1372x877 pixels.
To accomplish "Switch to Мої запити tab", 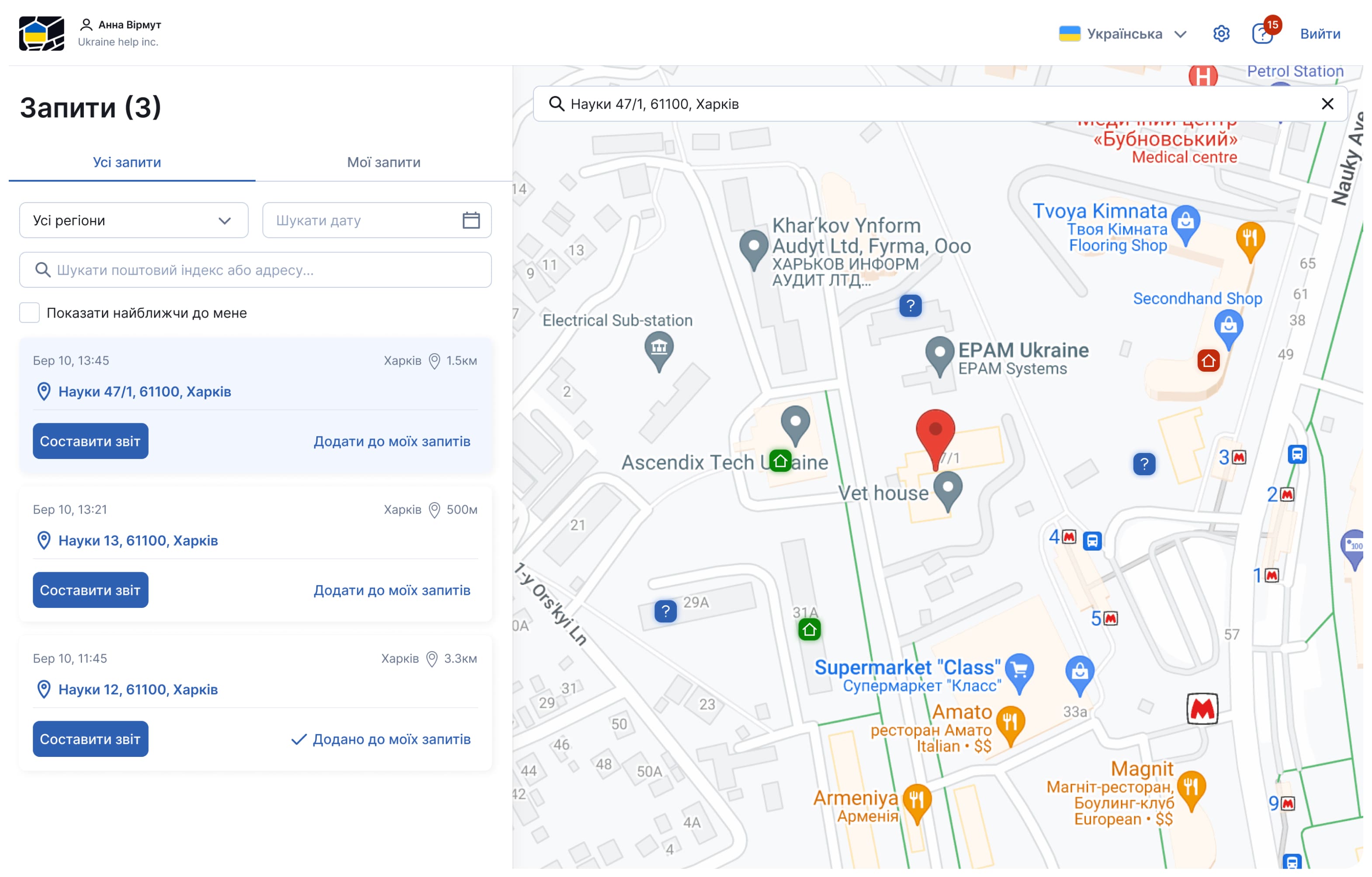I will [384, 162].
